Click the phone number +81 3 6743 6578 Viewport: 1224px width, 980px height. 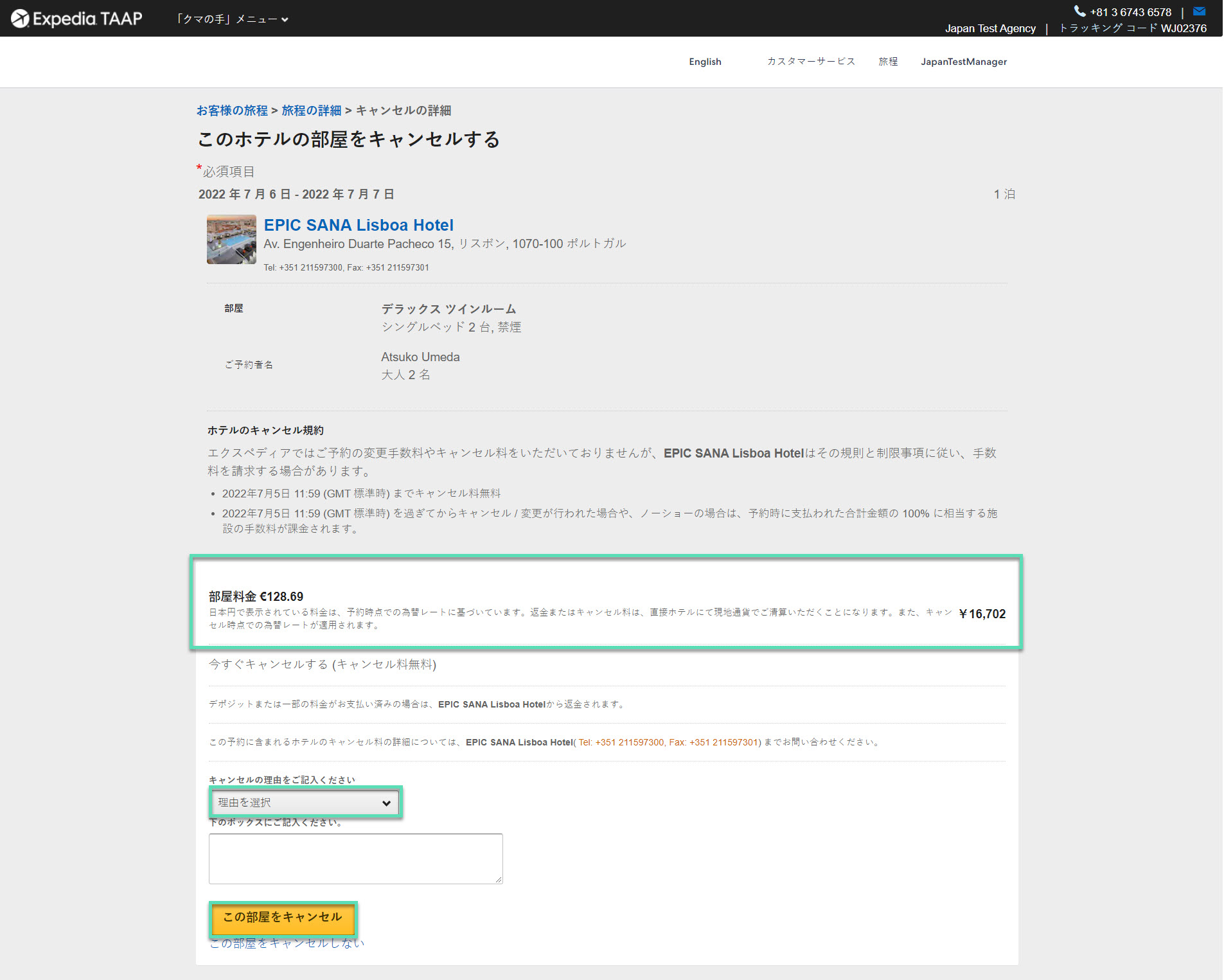point(1131,12)
